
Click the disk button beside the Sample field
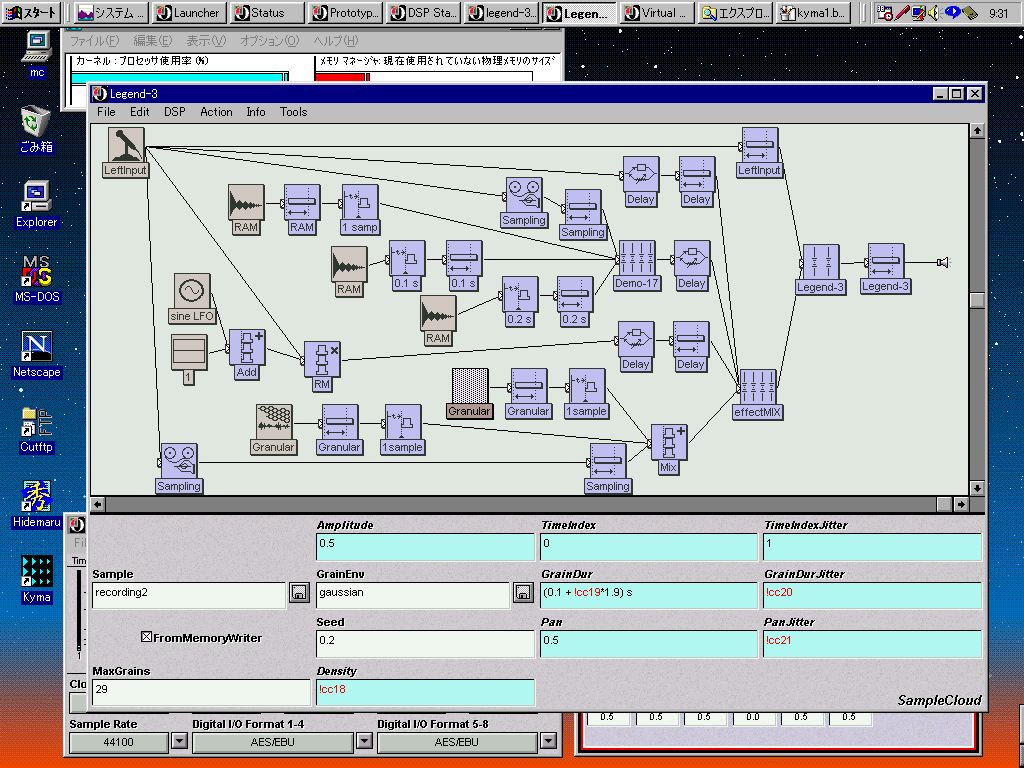pos(299,593)
